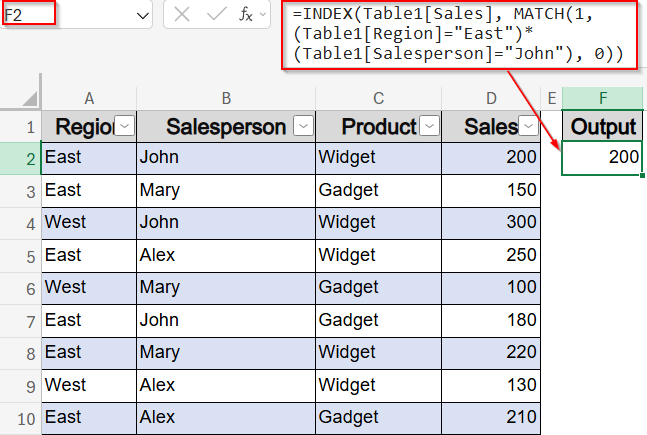Click Mary in row 3

(x=226, y=191)
